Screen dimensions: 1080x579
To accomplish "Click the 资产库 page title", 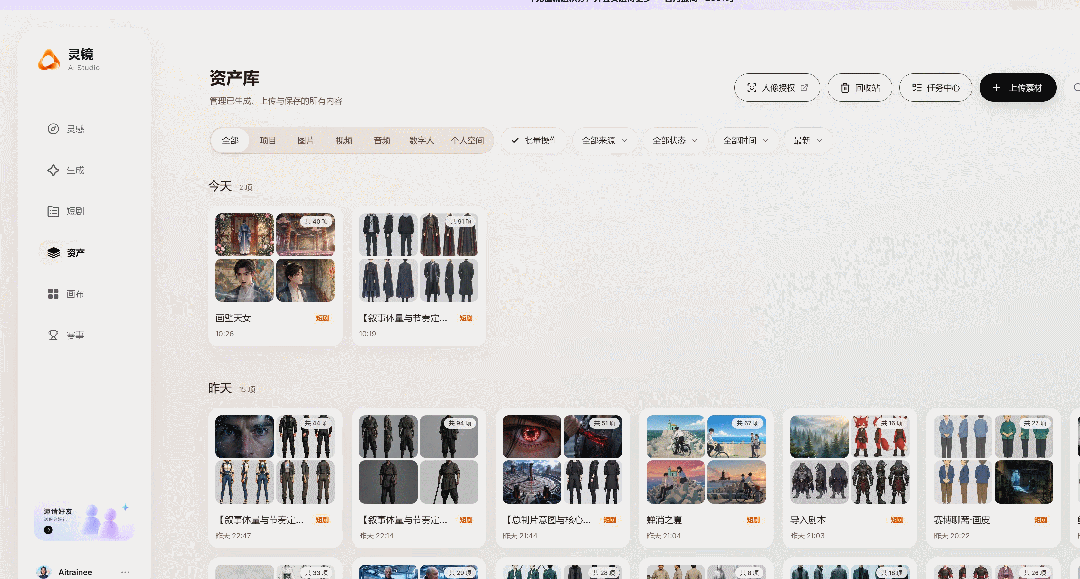I will point(234,78).
